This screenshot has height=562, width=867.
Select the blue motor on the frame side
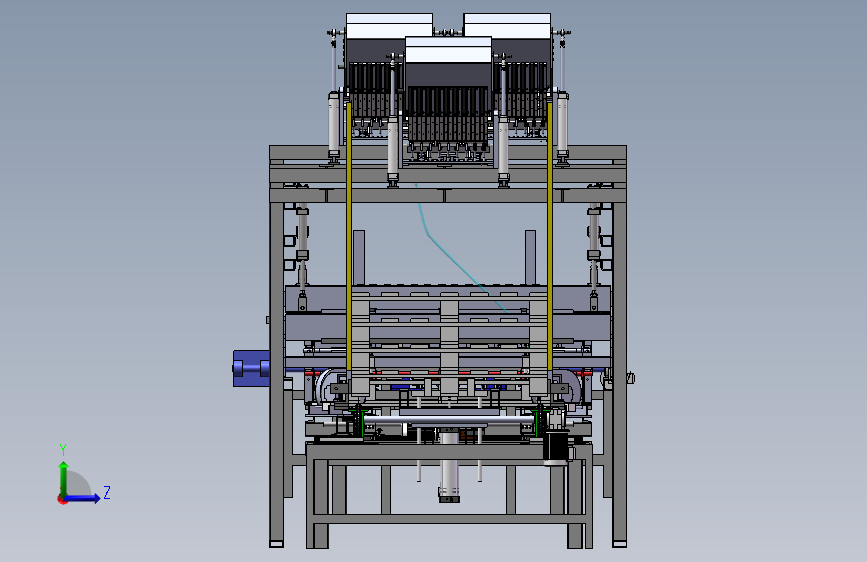251,368
